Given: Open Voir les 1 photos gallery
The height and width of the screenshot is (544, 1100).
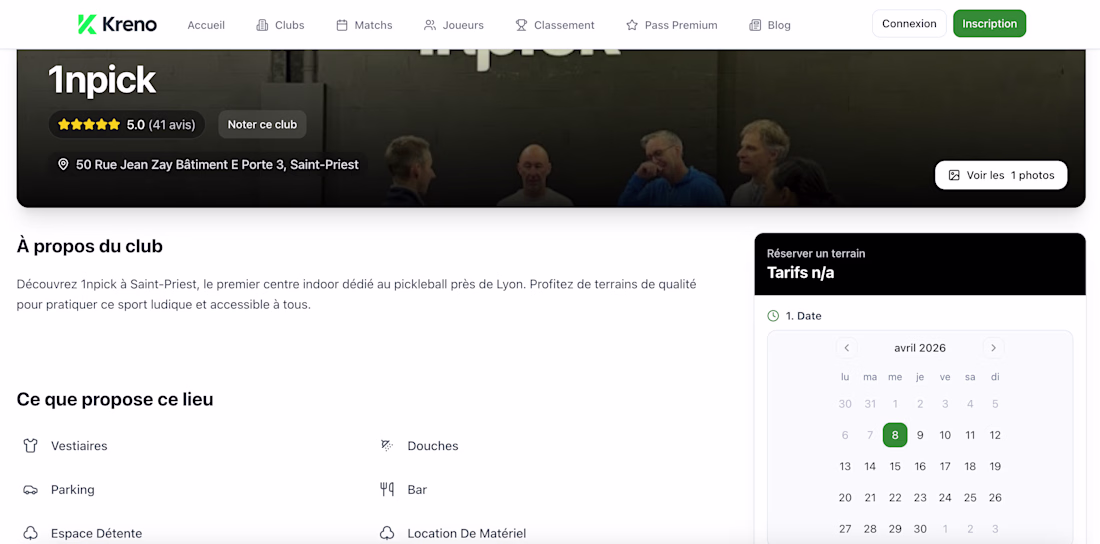Looking at the screenshot, I should [1001, 175].
